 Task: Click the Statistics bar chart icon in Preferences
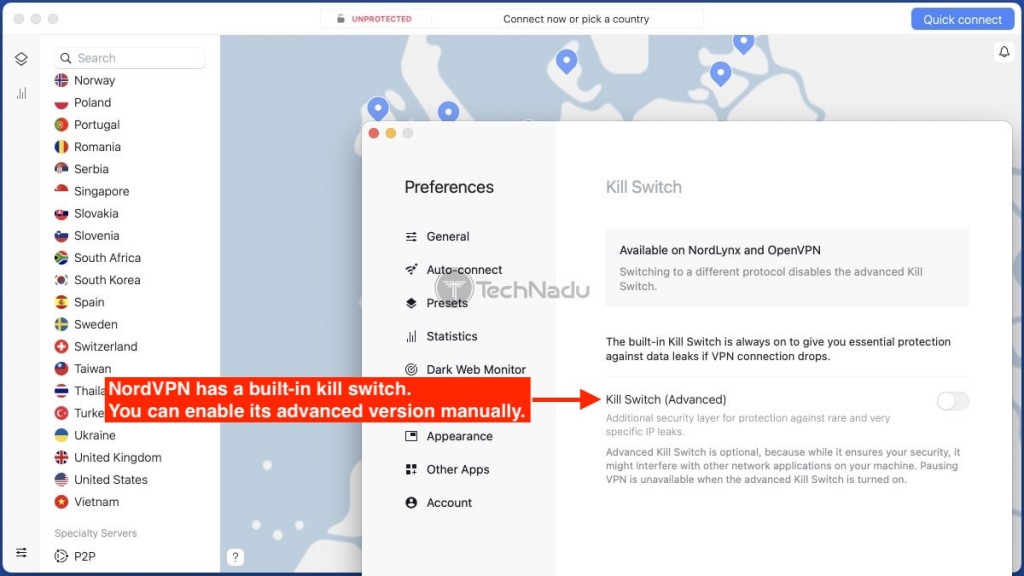point(411,336)
